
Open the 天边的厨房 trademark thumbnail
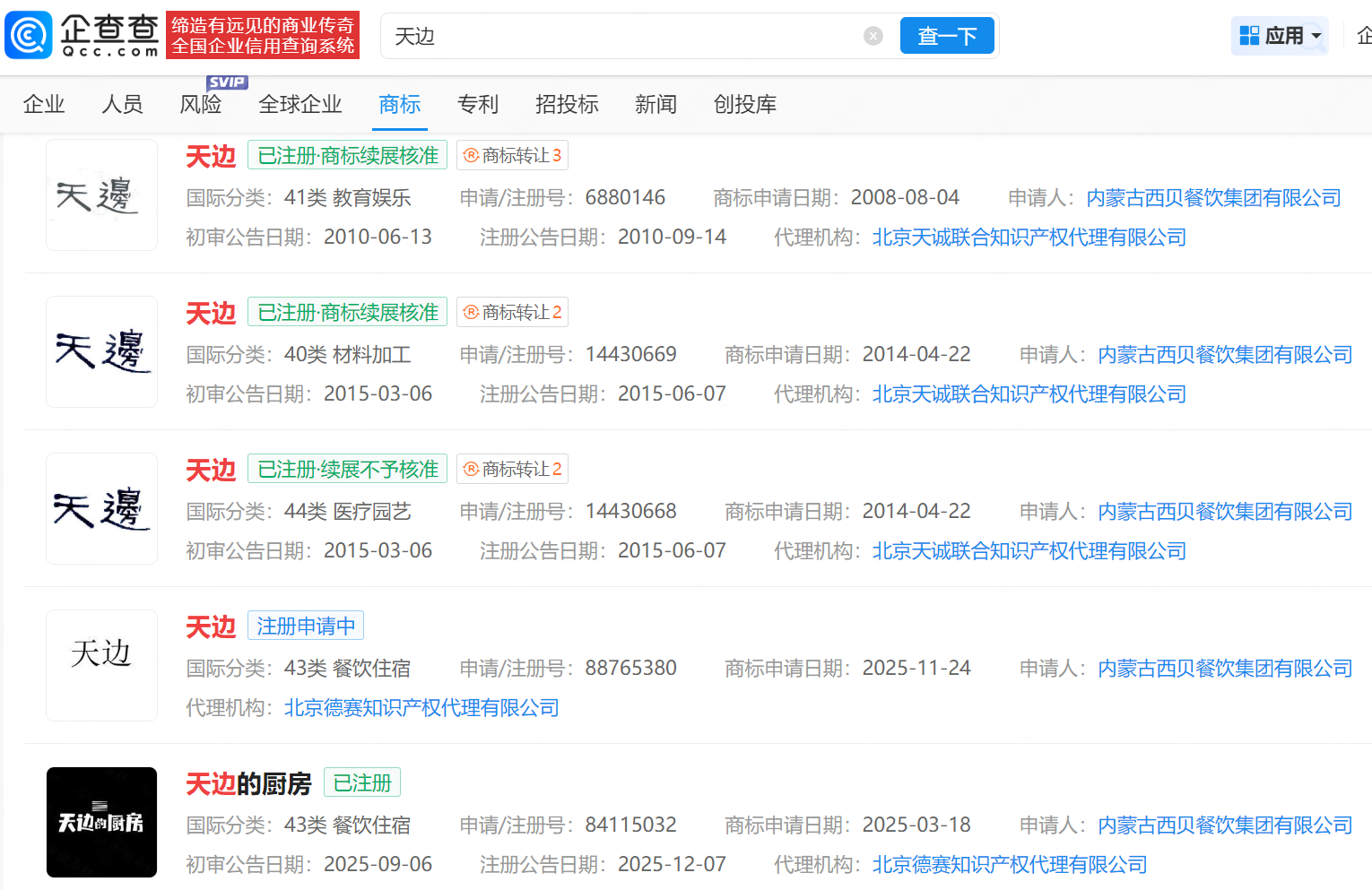[101, 822]
